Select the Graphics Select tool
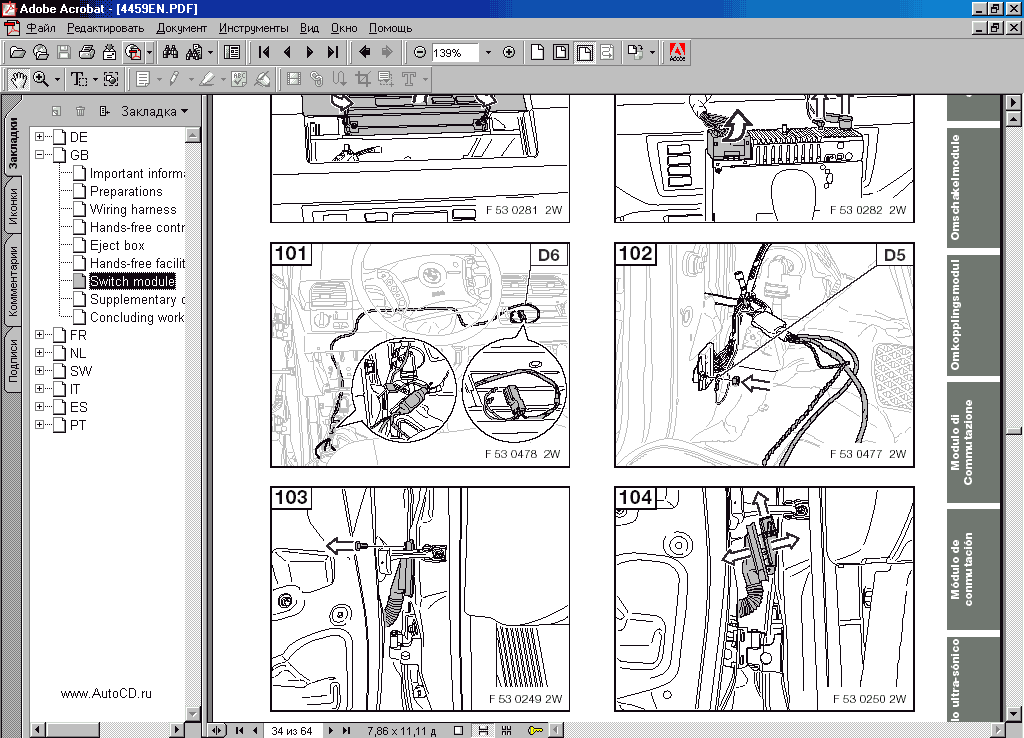 (111, 80)
